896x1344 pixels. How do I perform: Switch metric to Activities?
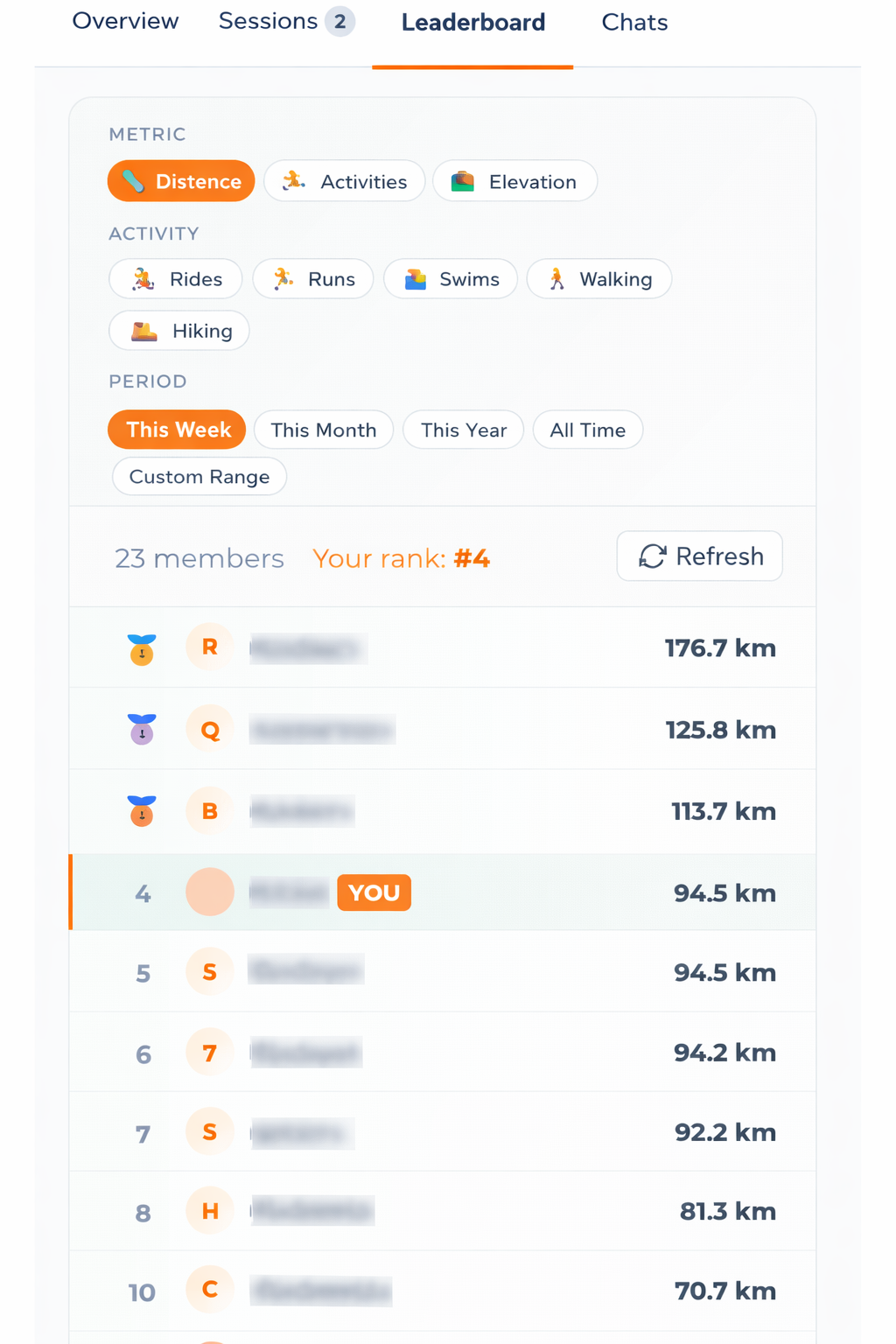click(345, 181)
